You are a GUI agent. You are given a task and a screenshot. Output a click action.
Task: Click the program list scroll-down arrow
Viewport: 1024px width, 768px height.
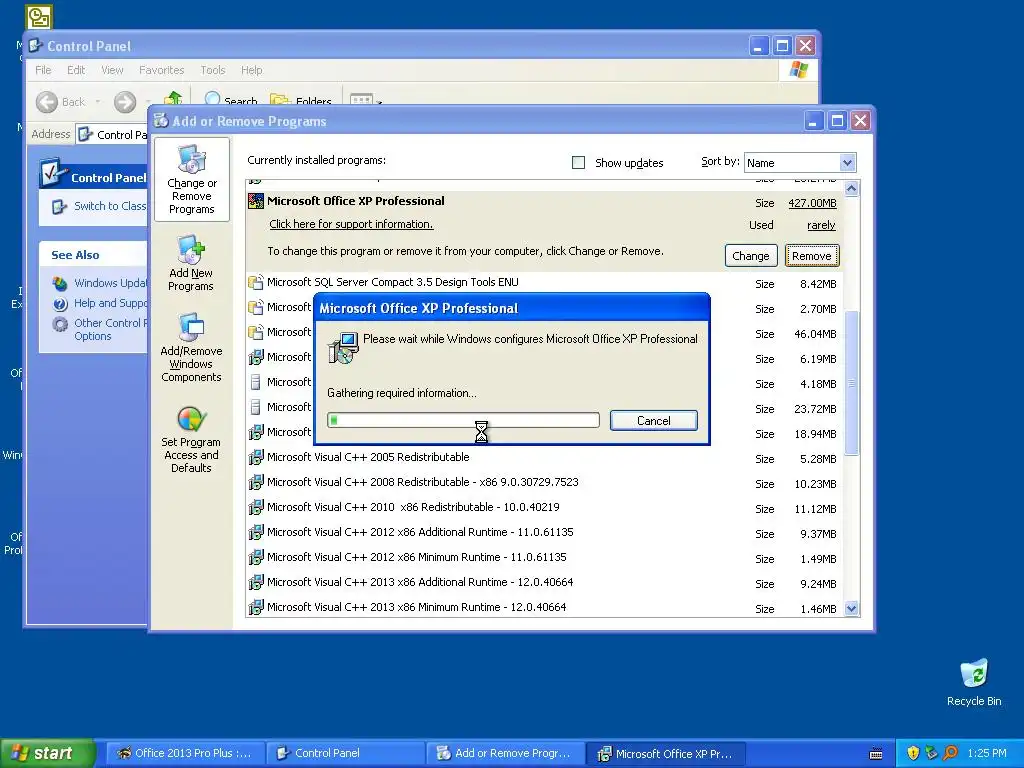pos(852,609)
